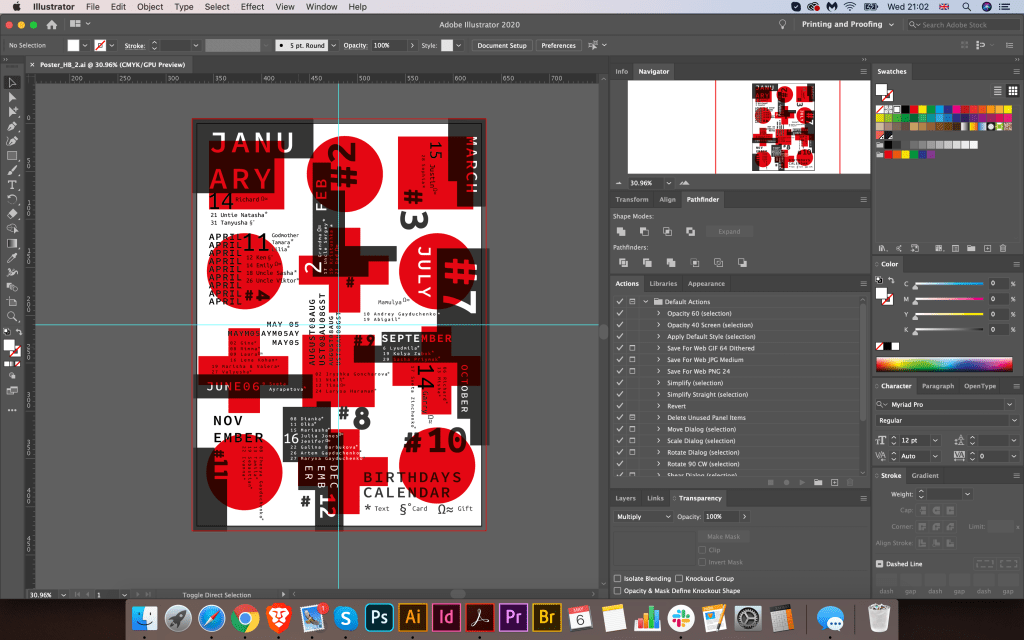
Task: Select the Eyedropper tool
Action: 13,257
